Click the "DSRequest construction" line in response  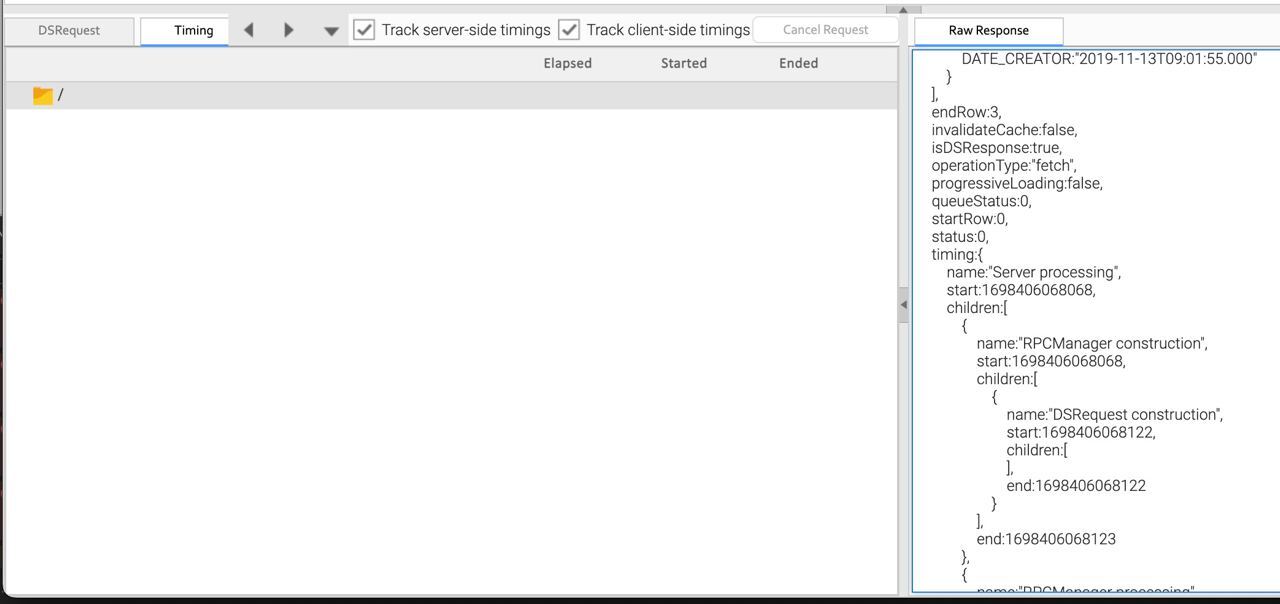tap(1114, 414)
